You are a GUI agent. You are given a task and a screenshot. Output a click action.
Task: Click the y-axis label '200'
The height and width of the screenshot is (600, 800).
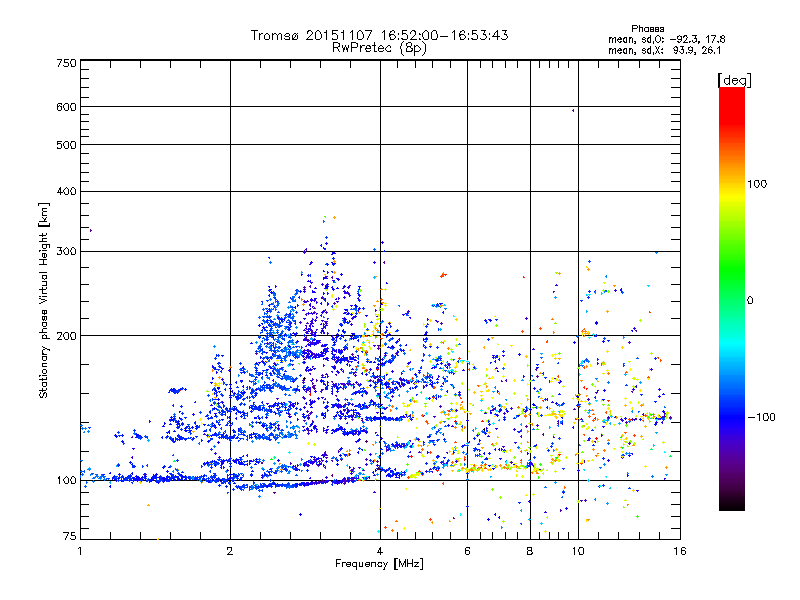point(66,336)
